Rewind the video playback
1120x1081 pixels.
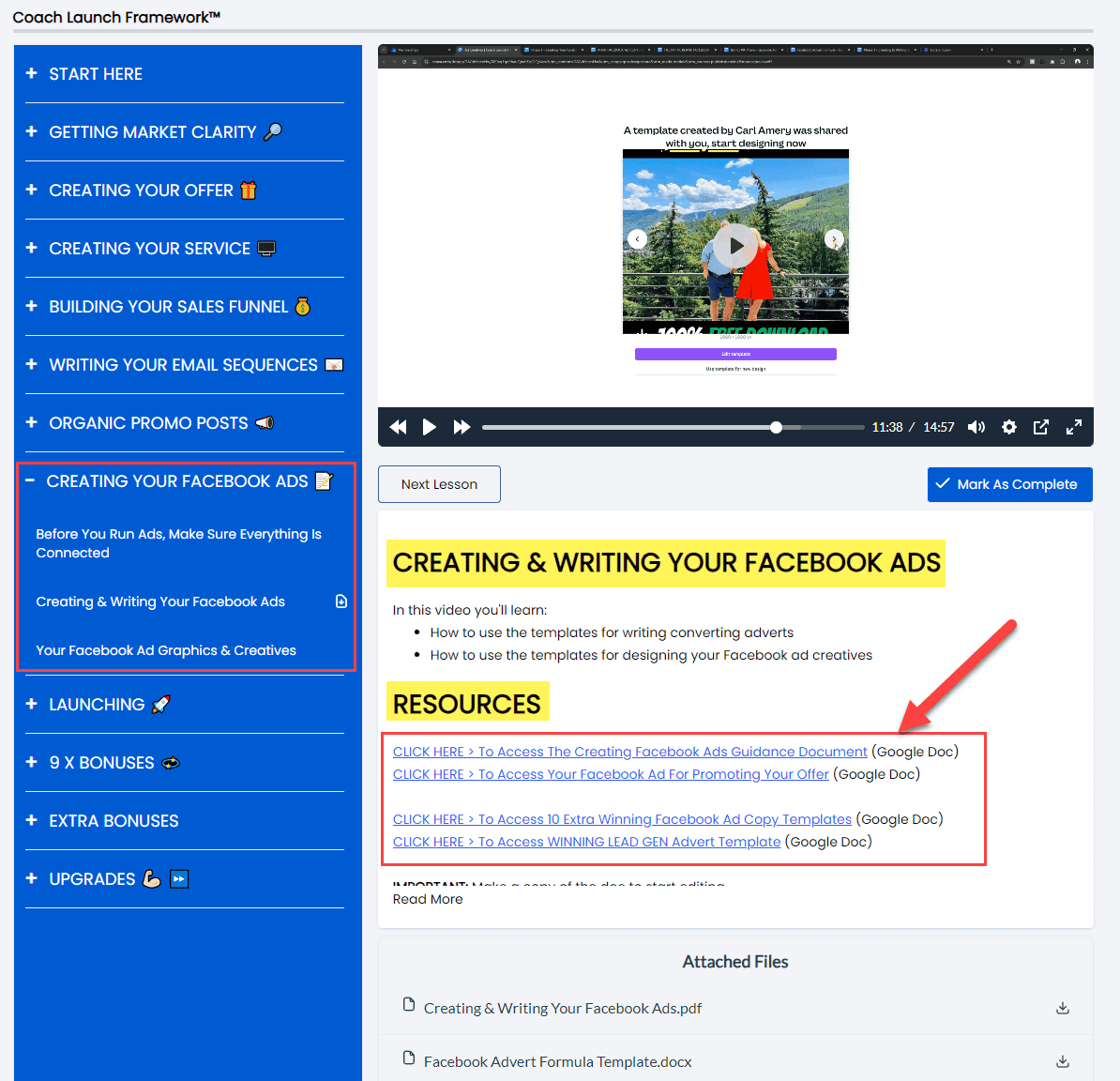[x=397, y=427]
